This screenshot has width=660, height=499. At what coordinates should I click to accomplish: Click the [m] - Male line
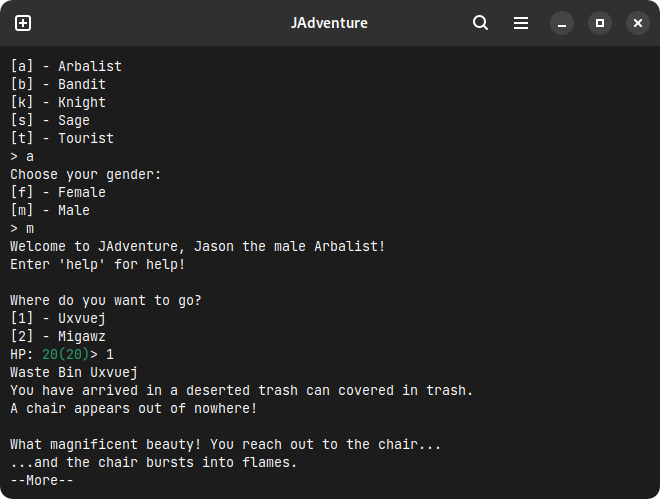(50, 210)
